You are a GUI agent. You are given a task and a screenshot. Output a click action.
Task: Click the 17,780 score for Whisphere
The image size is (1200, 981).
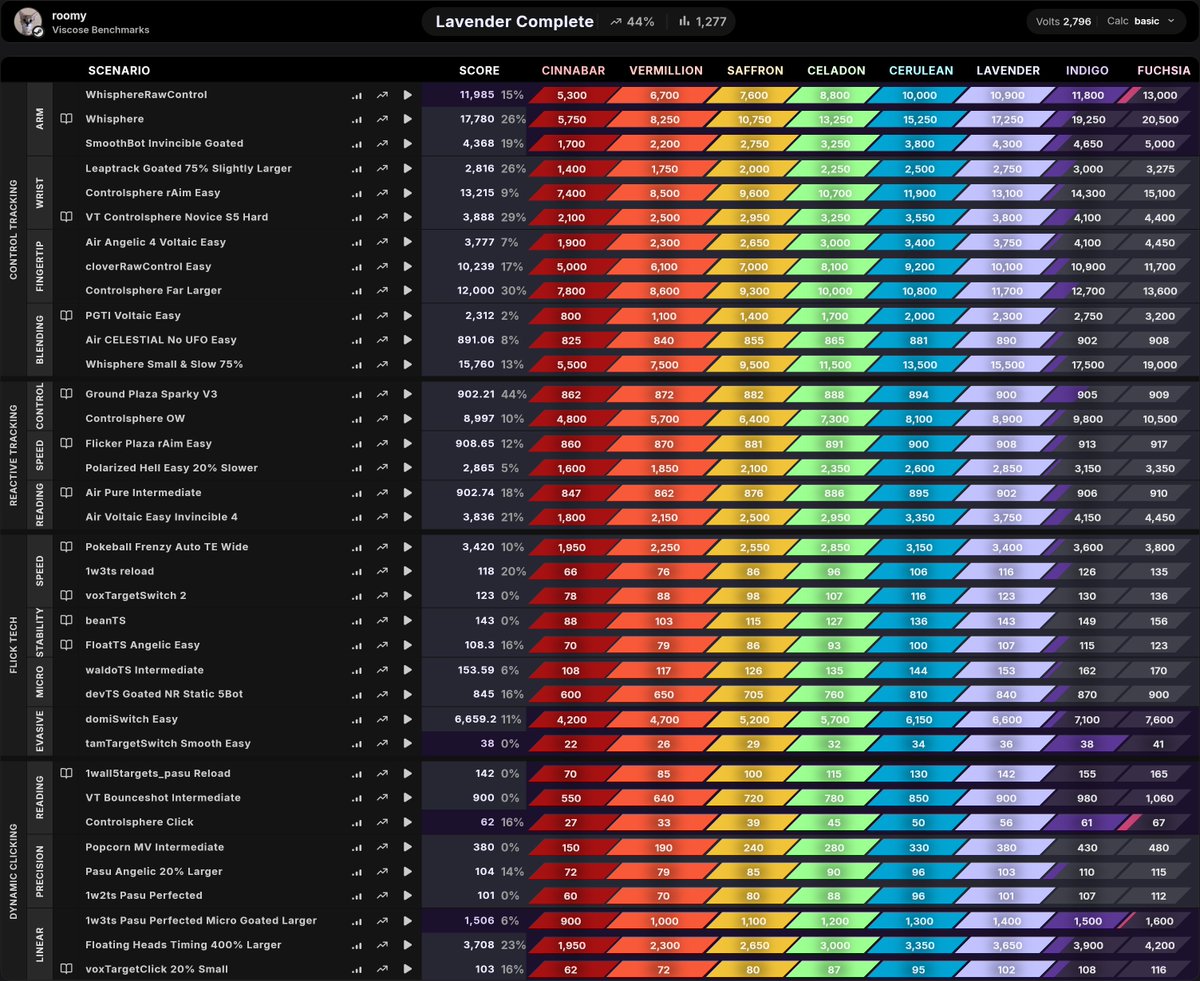click(x=475, y=119)
